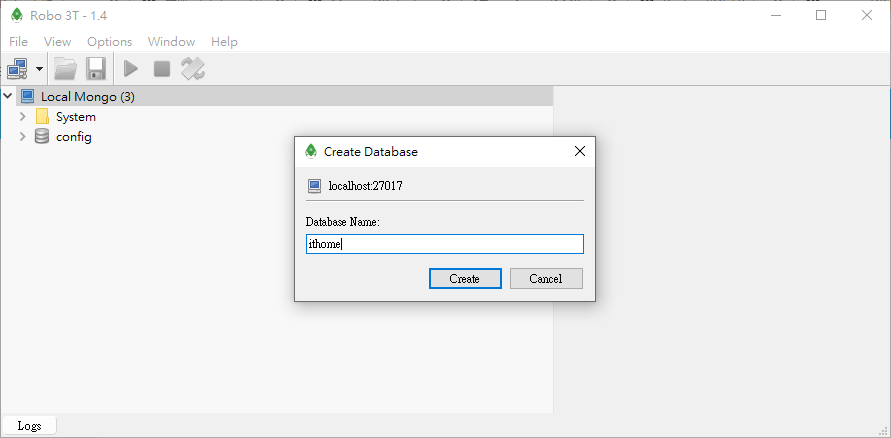
Task: Click the Save floppy disk icon
Action: pos(96,69)
